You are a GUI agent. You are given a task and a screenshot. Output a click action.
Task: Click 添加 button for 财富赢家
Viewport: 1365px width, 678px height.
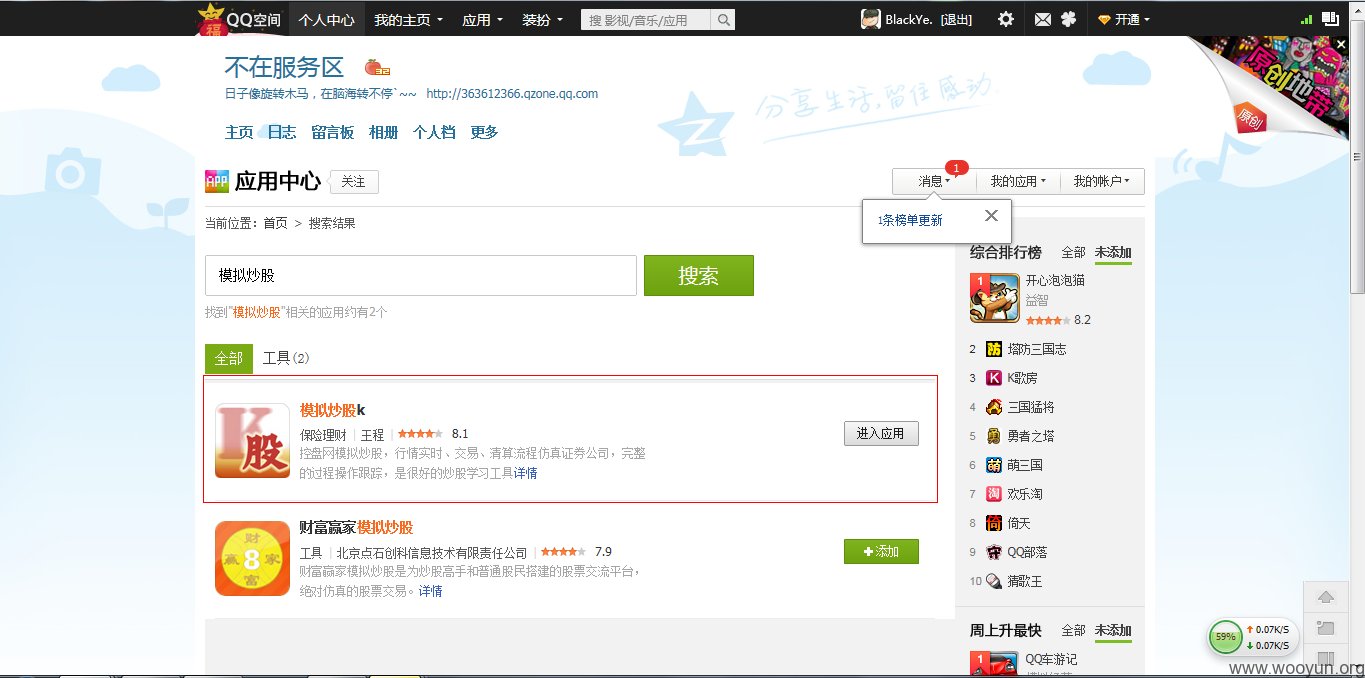click(881, 551)
